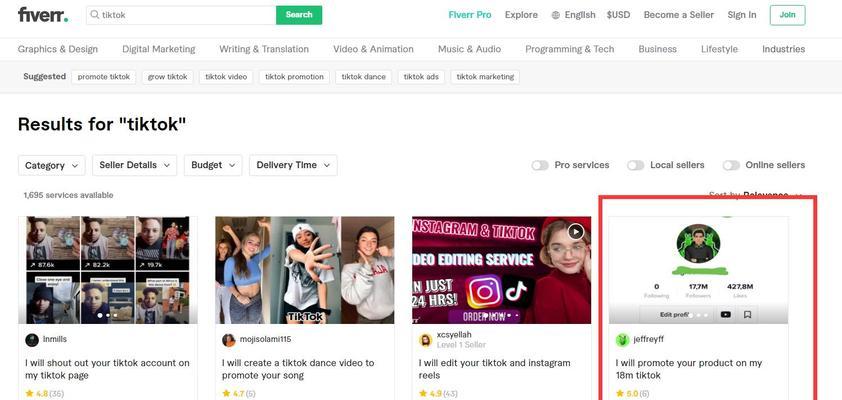Open 'I will promote your product on my 18m tiktok'
This screenshot has width=842, height=400.
[x=689, y=369]
